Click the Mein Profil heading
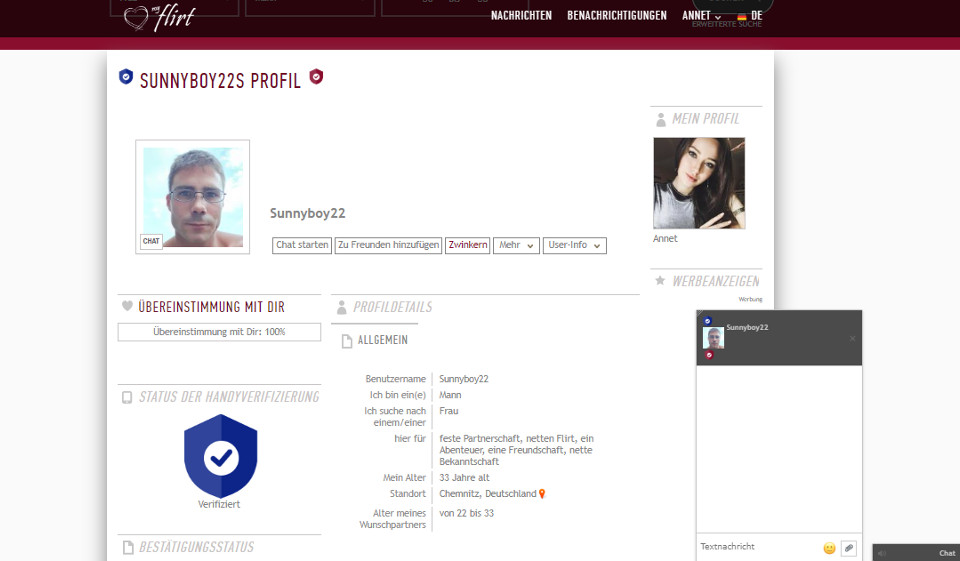The image size is (960, 561). point(705,119)
